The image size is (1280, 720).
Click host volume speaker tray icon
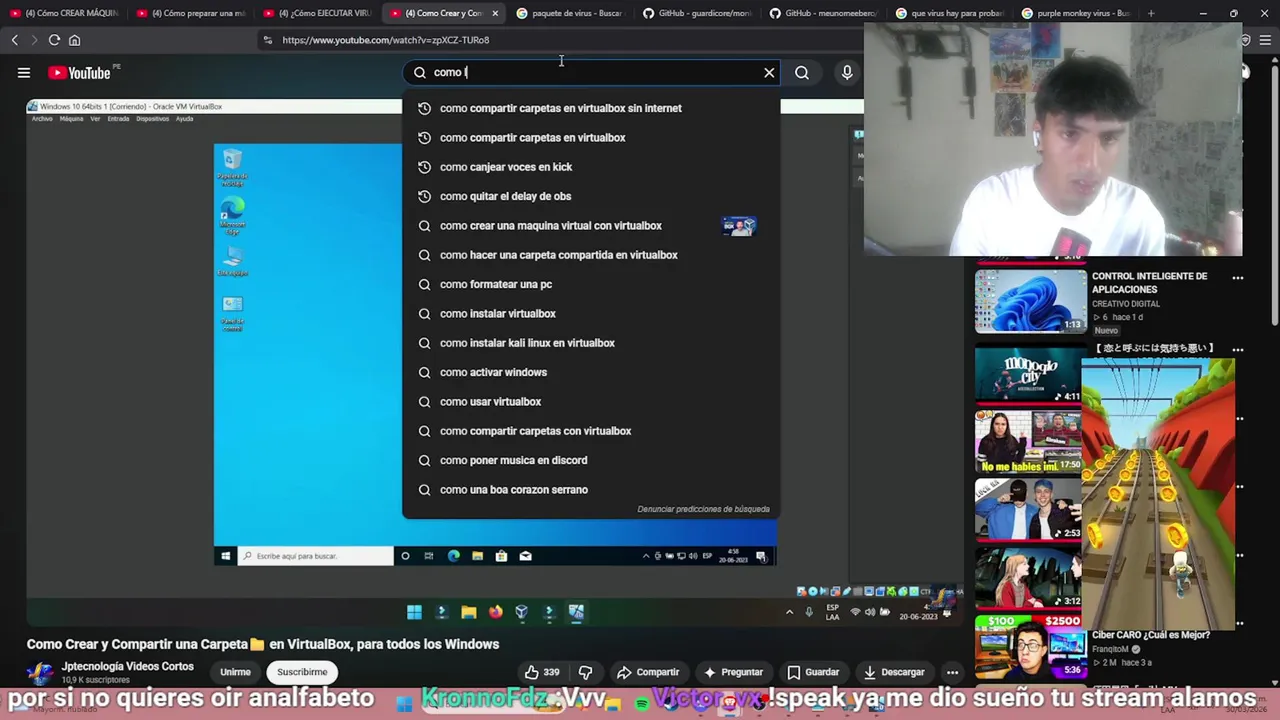click(x=869, y=612)
